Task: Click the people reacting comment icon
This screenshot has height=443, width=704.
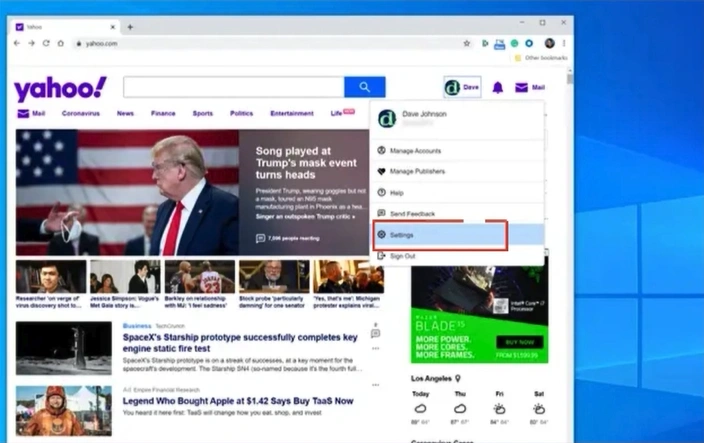Action: pyautogui.click(x=260, y=238)
